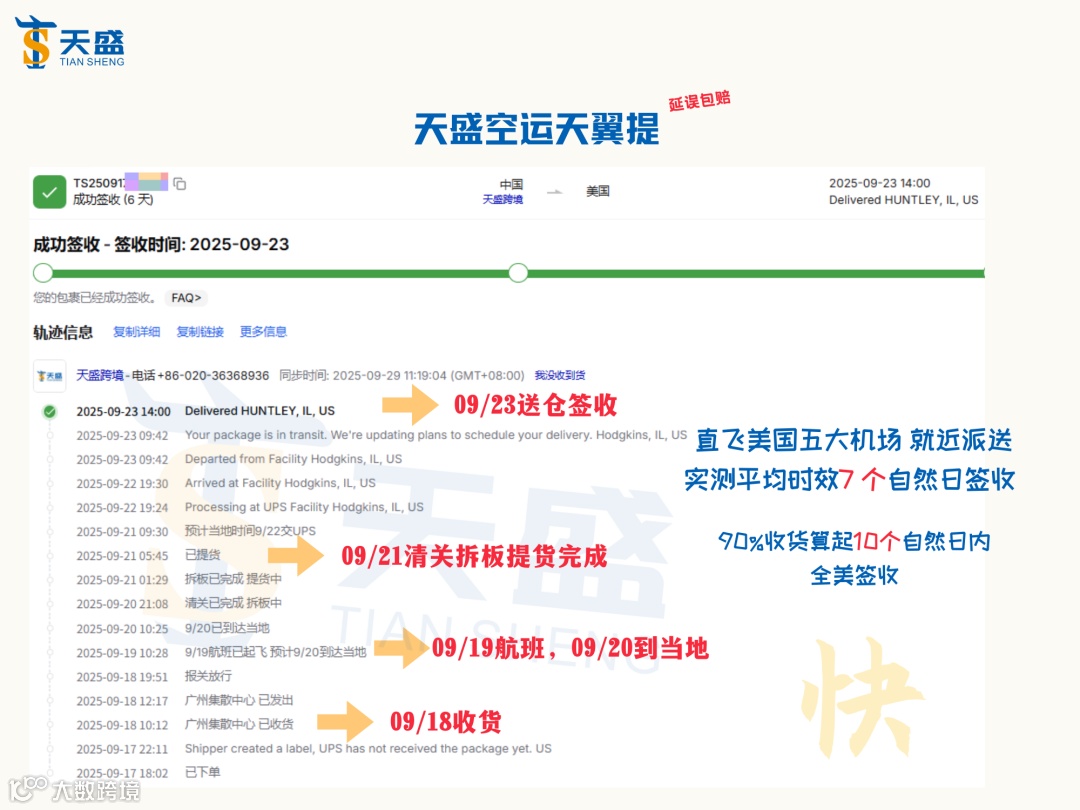Click the 延误包赔 red label

[x=699, y=101]
